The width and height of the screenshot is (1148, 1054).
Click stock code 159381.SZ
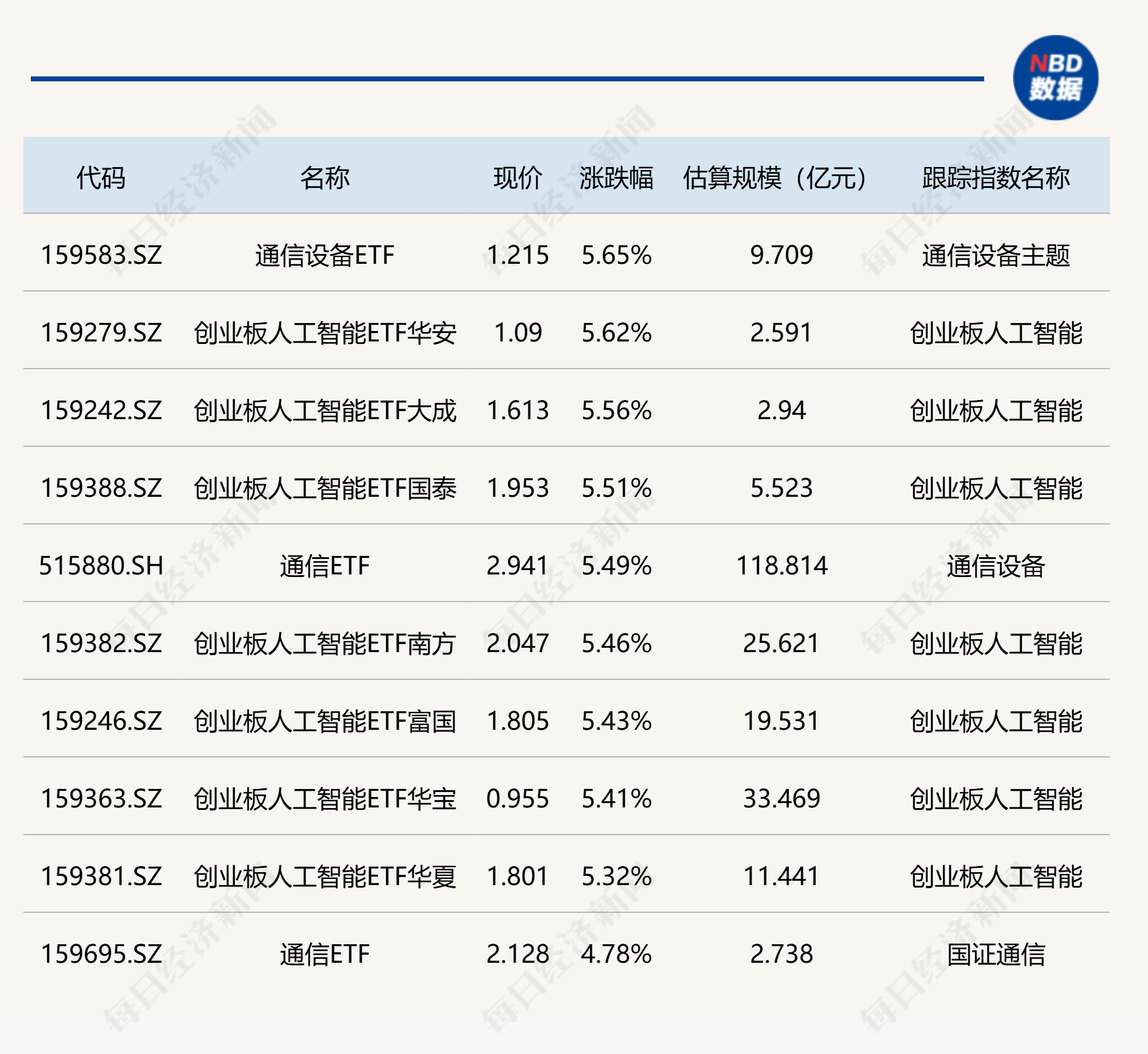[x=101, y=876]
